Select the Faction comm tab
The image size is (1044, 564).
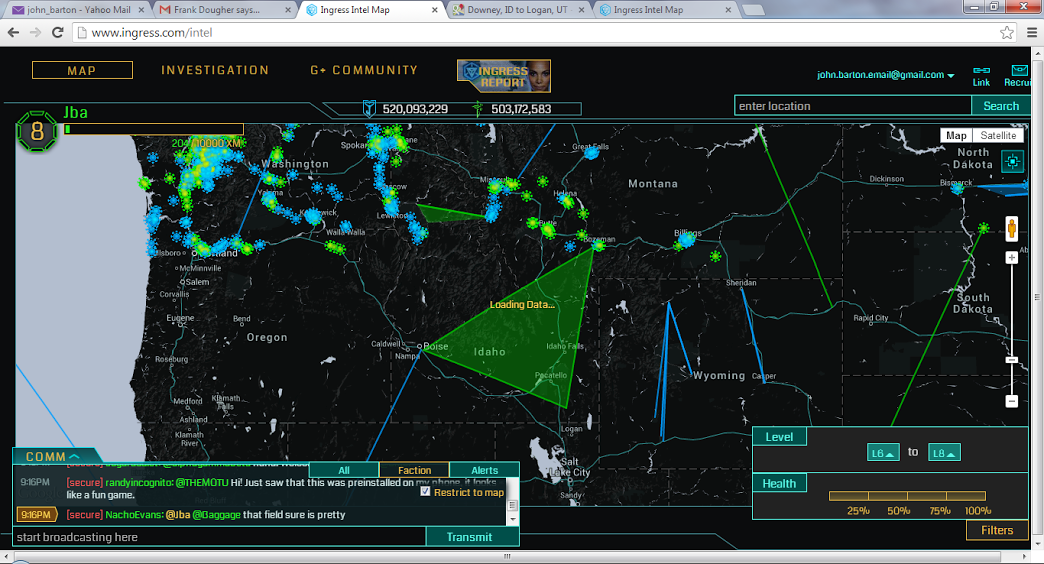pyautogui.click(x=414, y=469)
